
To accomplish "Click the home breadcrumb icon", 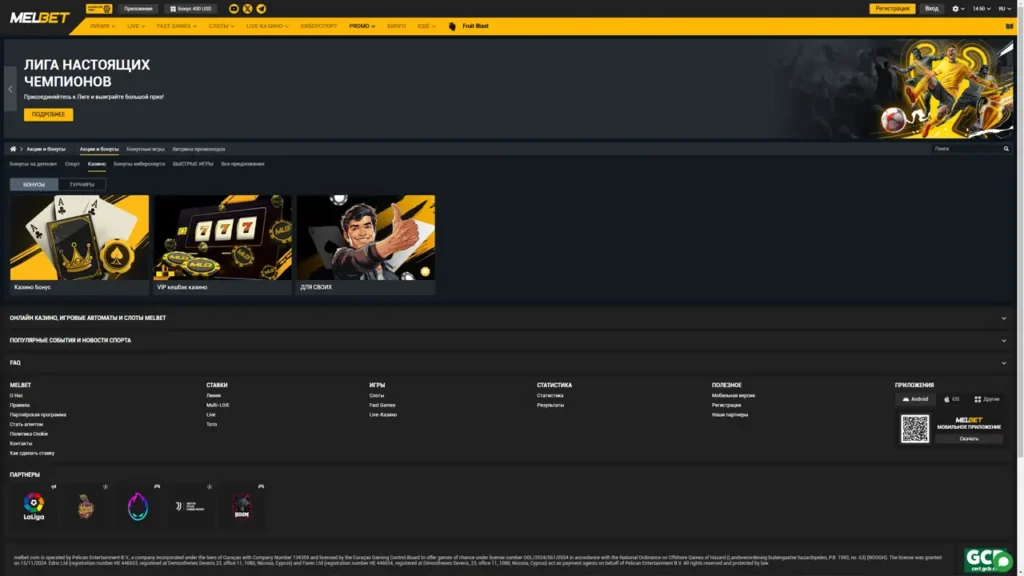I will [x=13, y=149].
